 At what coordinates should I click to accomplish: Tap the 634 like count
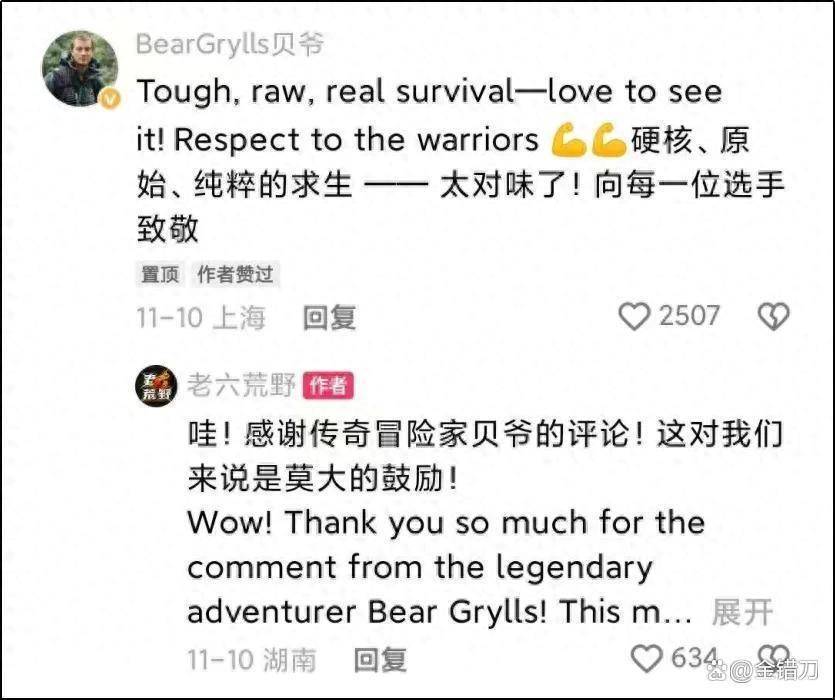pos(694,657)
